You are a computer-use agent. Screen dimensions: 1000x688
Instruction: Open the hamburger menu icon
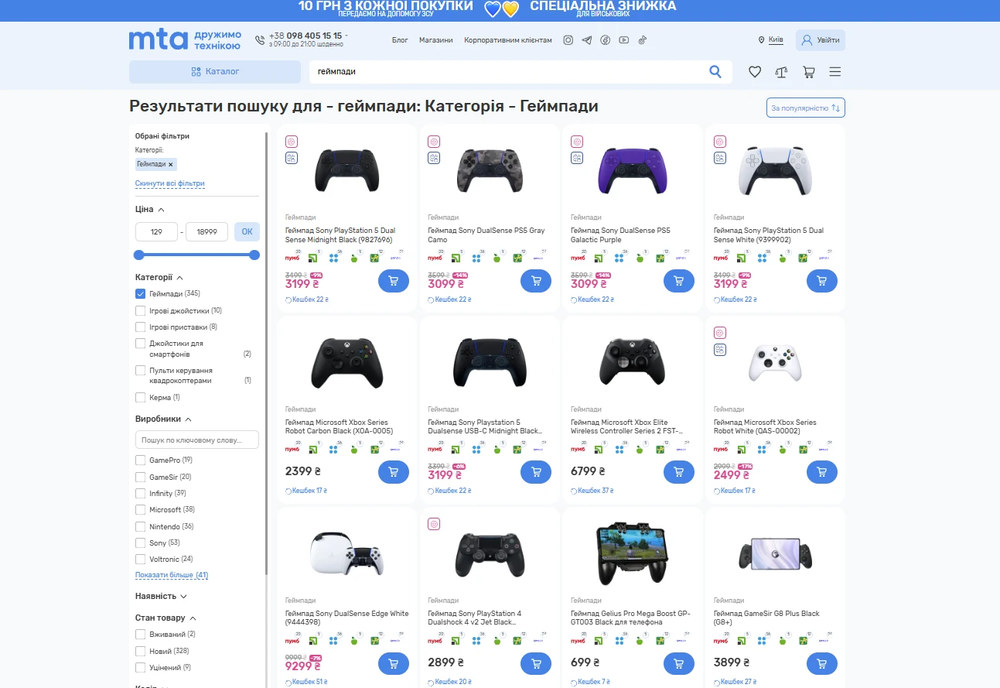835,72
